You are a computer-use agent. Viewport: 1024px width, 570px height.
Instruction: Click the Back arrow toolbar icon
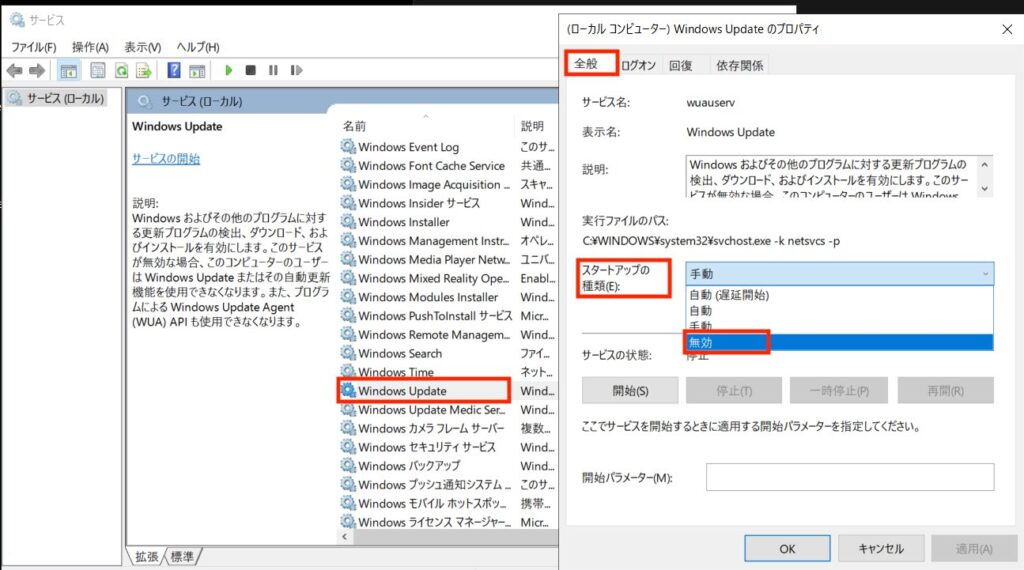click(14, 71)
